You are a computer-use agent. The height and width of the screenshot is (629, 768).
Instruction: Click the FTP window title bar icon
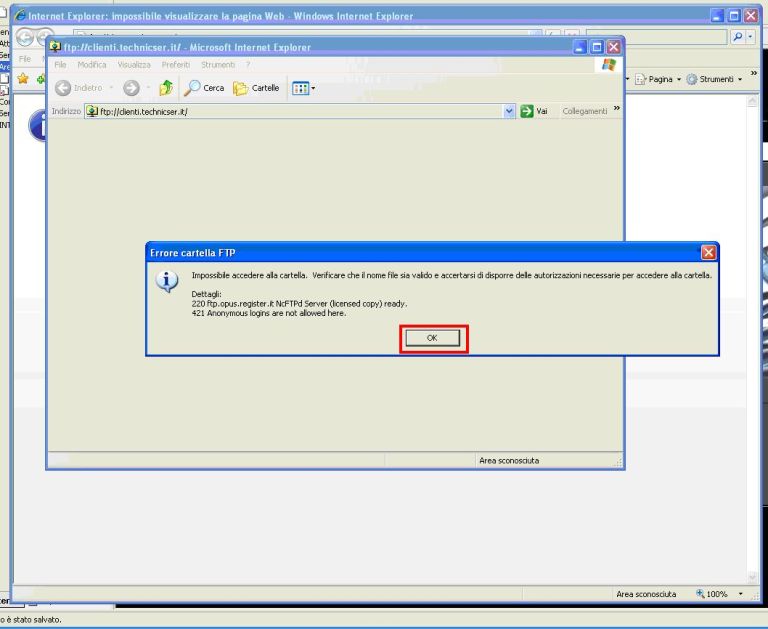(55, 47)
